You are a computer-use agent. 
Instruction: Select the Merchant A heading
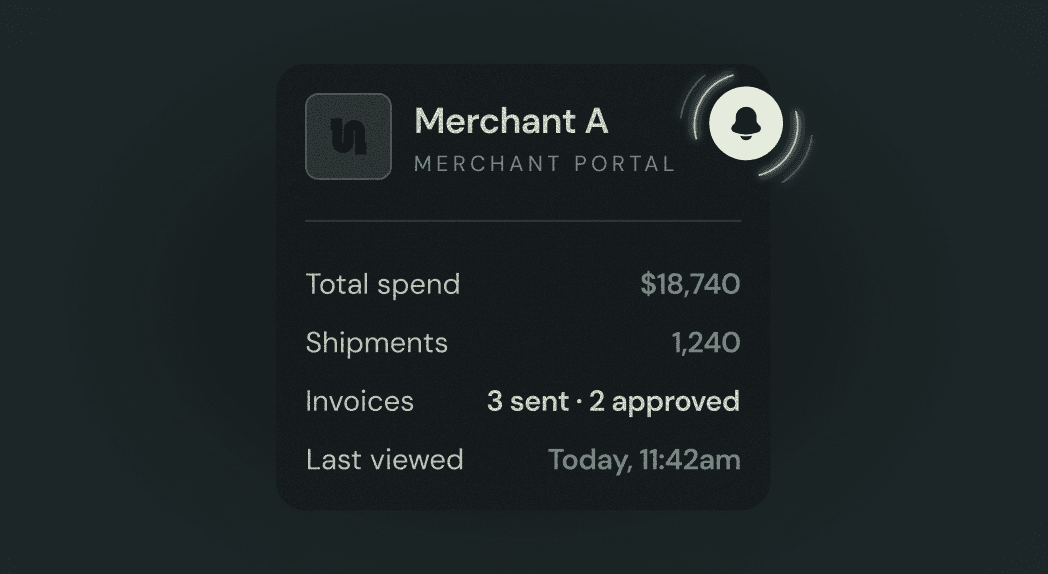(x=511, y=121)
